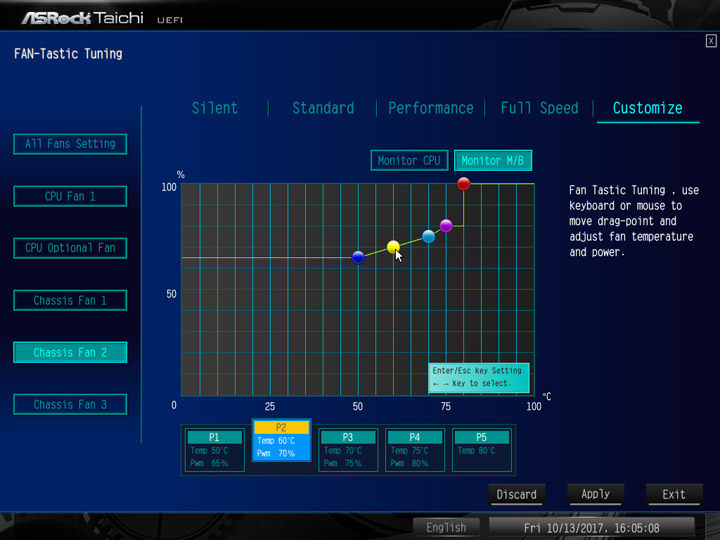The image size is (720, 540).
Task: Choose the Performance fan profile
Action: pyautogui.click(x=430, y=108)
